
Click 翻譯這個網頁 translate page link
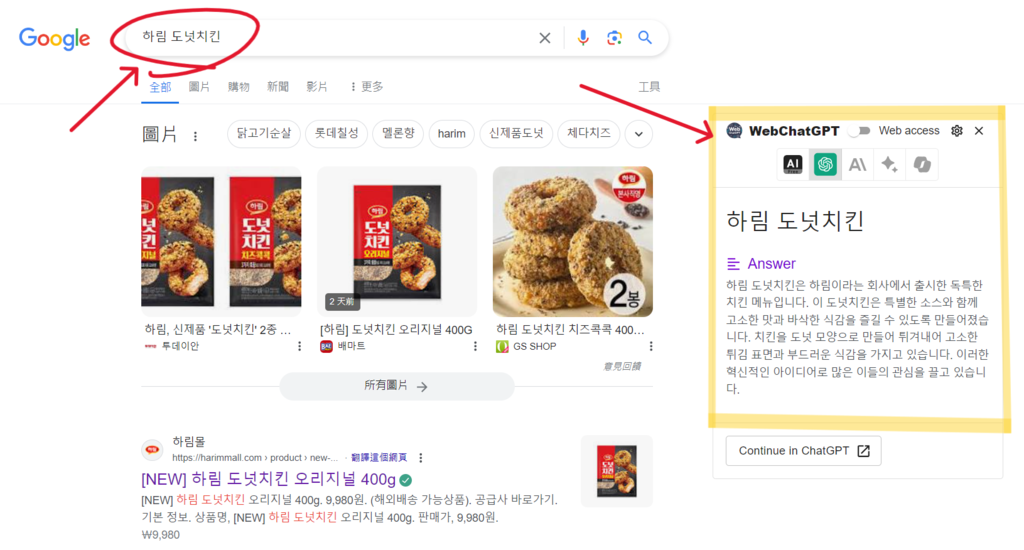[379, 458]
